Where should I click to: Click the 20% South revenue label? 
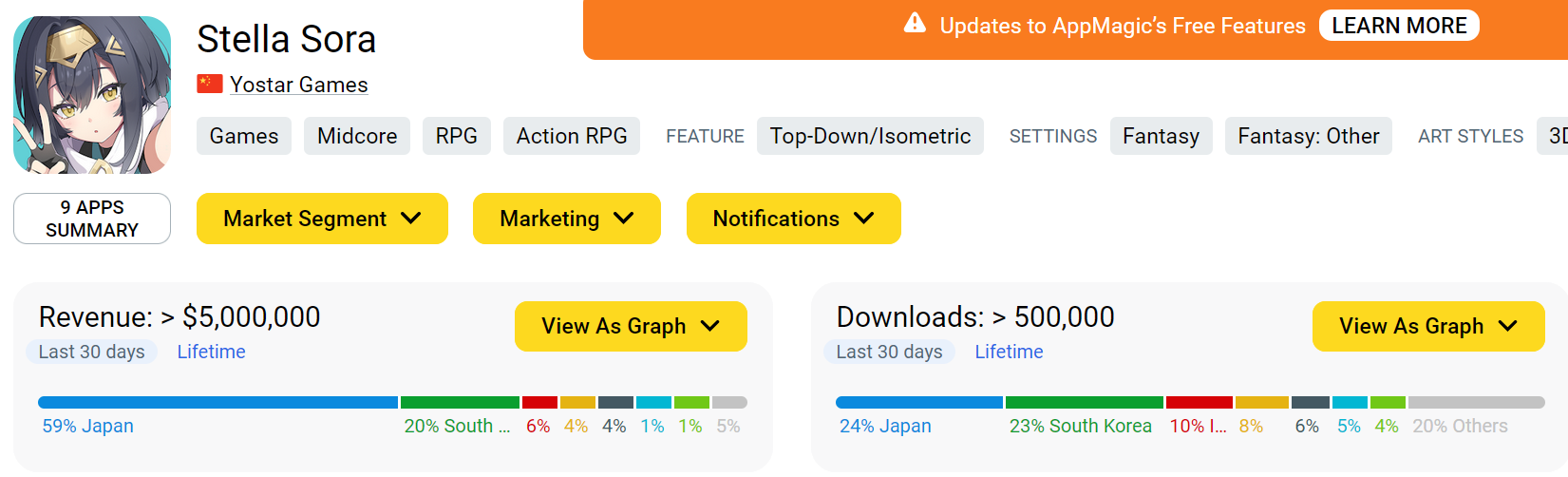457,426
